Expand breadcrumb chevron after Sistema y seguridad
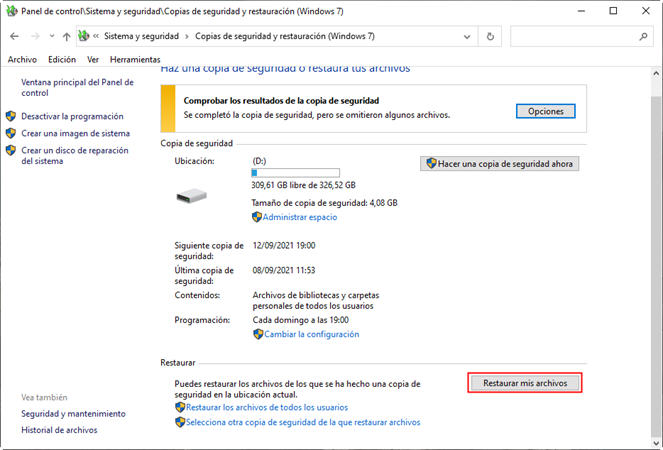This screenshot has width=663, height=450. 187,36
